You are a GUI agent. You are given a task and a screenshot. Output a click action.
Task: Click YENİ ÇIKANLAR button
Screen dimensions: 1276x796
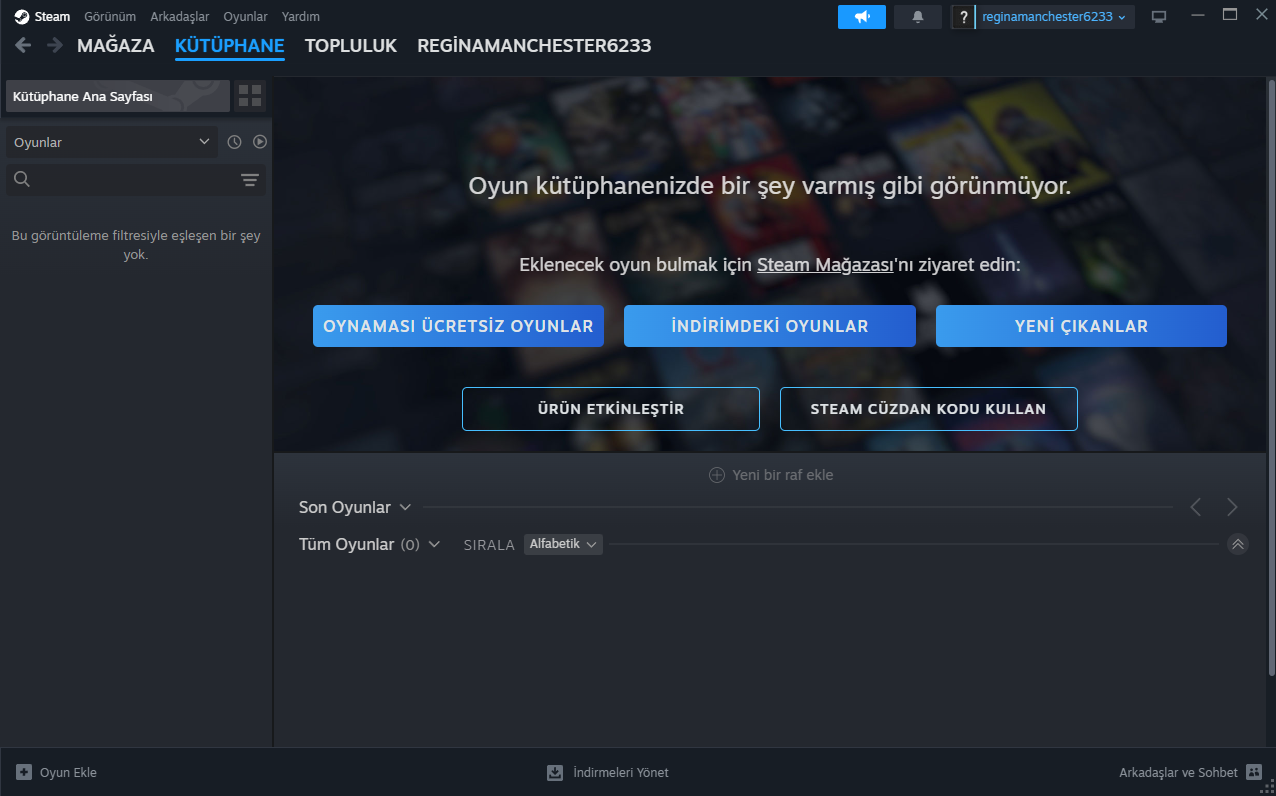point(1081,326)
